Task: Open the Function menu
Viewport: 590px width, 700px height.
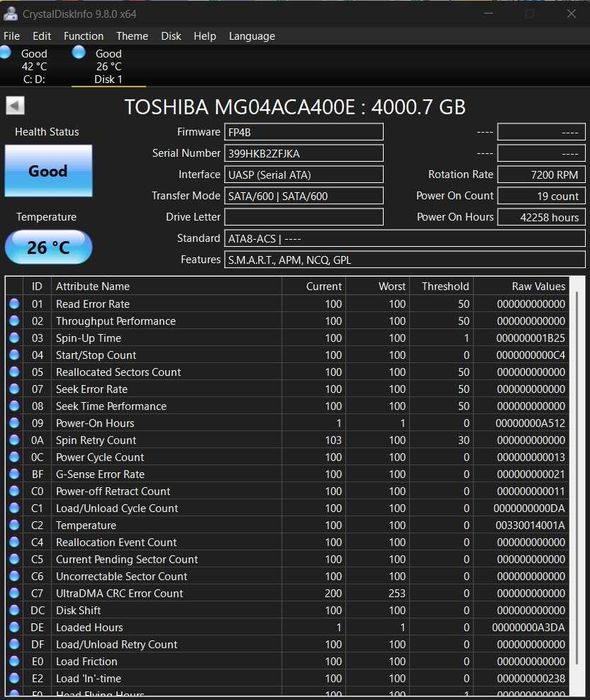Action: point(83,36)
